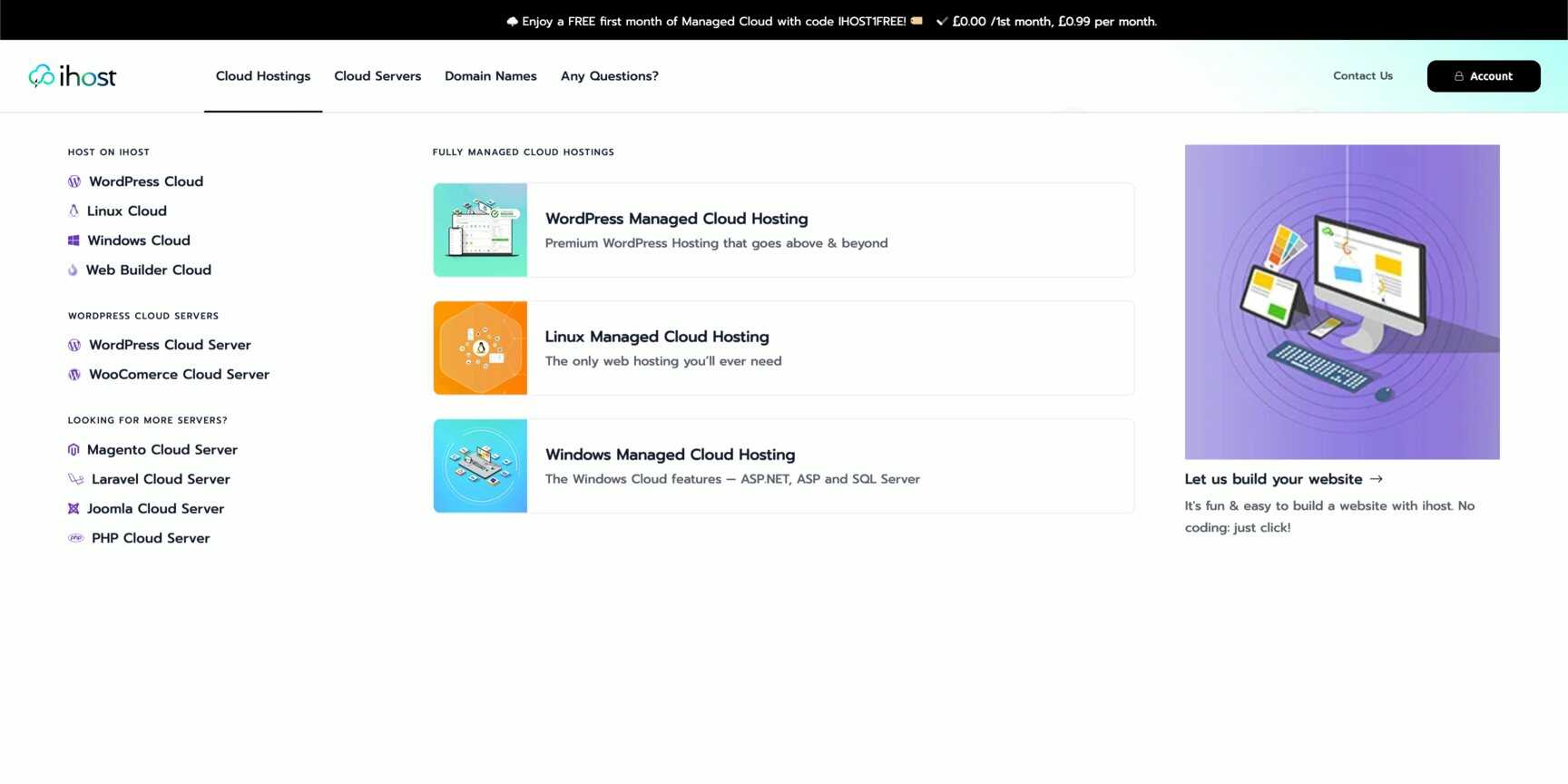
Task: Open the Laravel Cloud Server link
Action: tap(161, 479)
